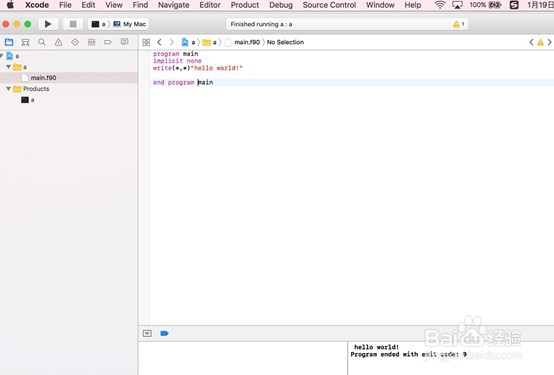This screenshot has width=554, height=375.
Task: Go forward in editor history
Action: [172, 42]
